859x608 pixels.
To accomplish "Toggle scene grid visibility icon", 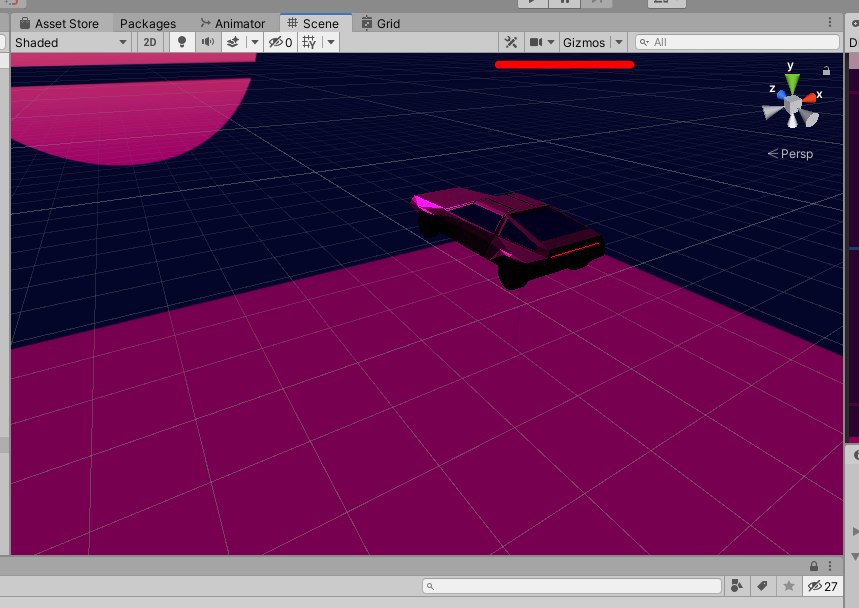I will point(309,42).
